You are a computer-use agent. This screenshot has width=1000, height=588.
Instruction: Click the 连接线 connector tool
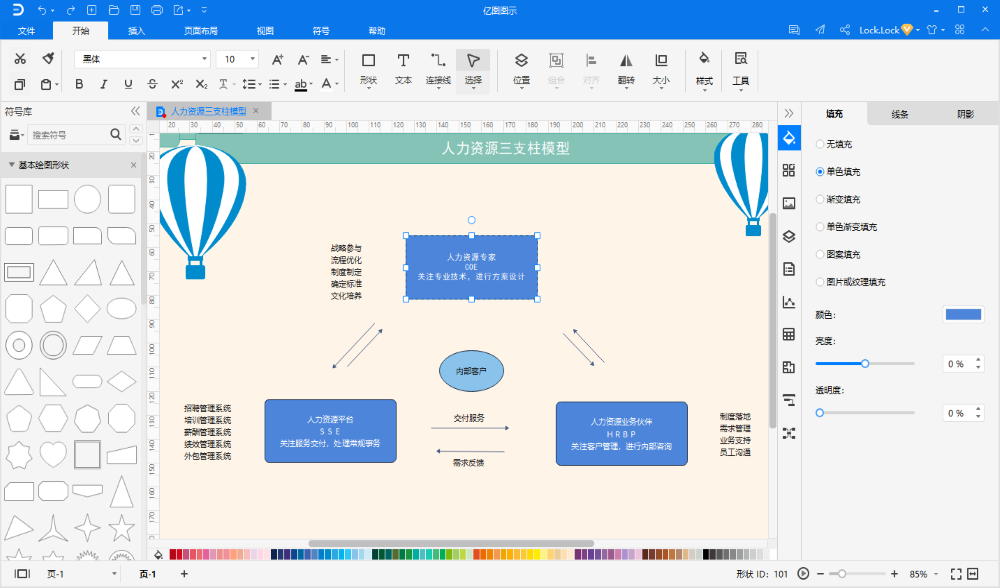[x=438, y=67]
